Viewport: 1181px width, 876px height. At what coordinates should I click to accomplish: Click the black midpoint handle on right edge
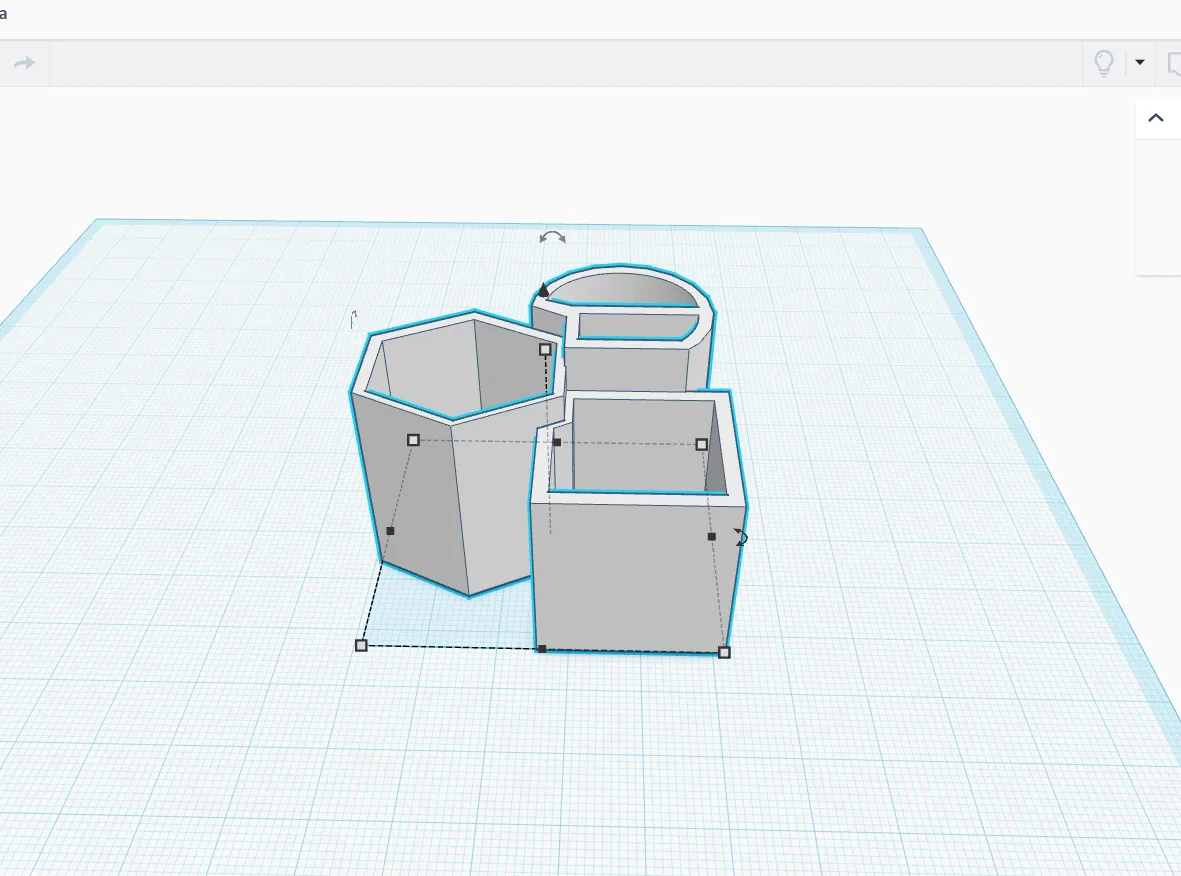pyautogui.click(x=712, y=536)
